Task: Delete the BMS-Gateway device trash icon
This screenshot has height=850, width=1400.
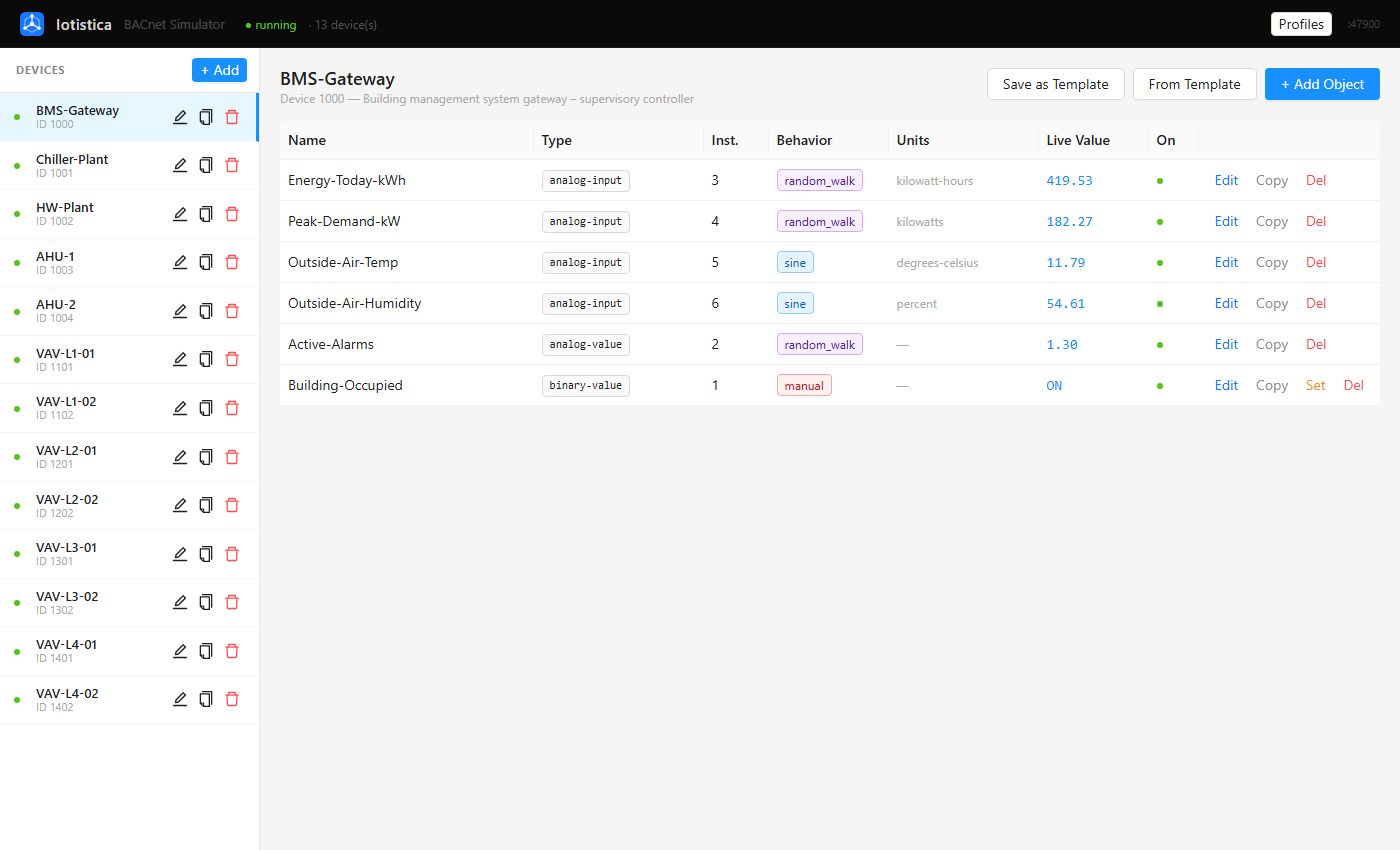Action: tap(232, 117)
